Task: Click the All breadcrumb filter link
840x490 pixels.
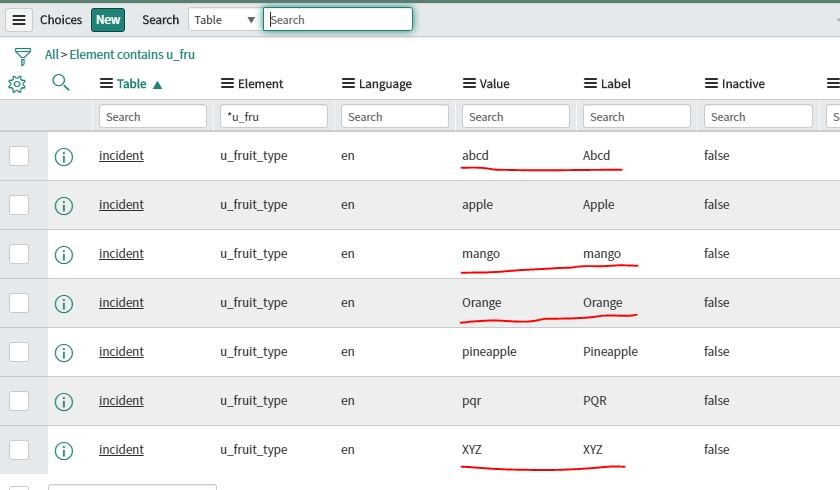Action: pyautogui.click(x=51, y=55)
